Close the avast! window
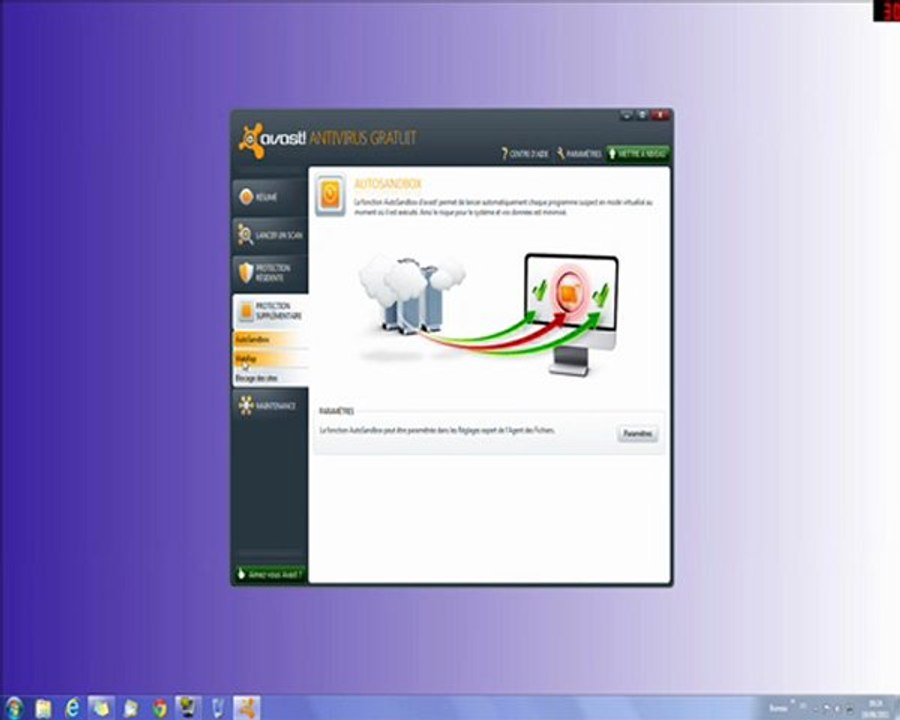 pos(660,115)
